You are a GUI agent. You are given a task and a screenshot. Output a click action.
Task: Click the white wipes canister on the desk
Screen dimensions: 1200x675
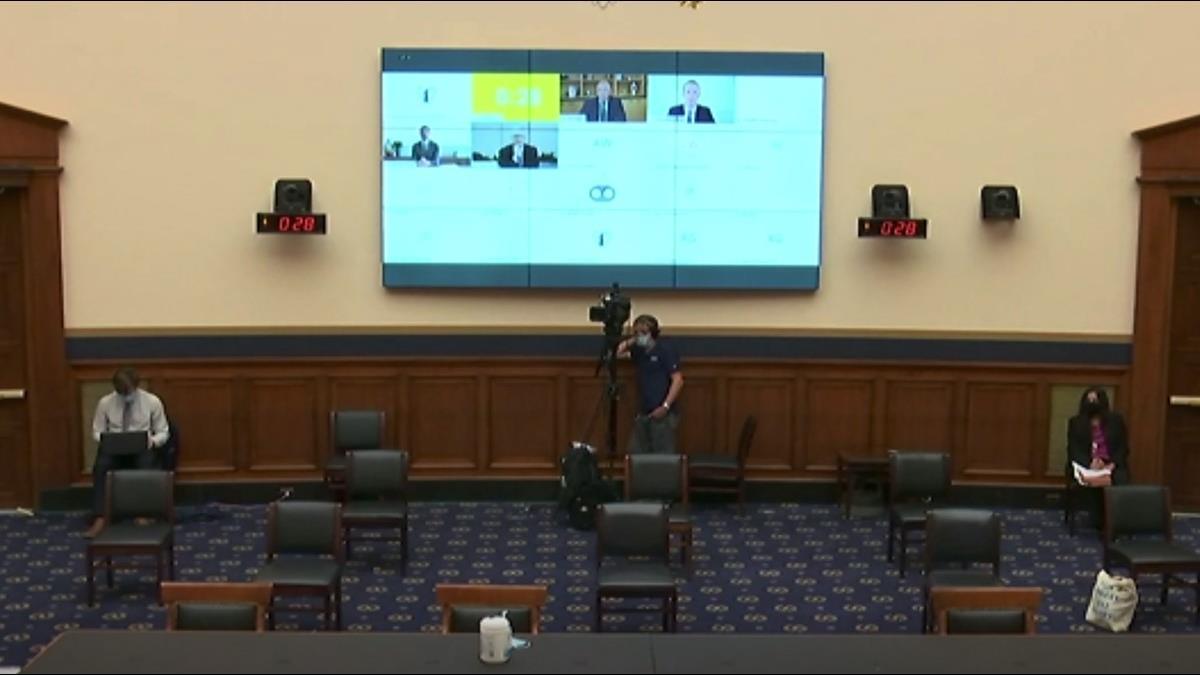point(495,638)
